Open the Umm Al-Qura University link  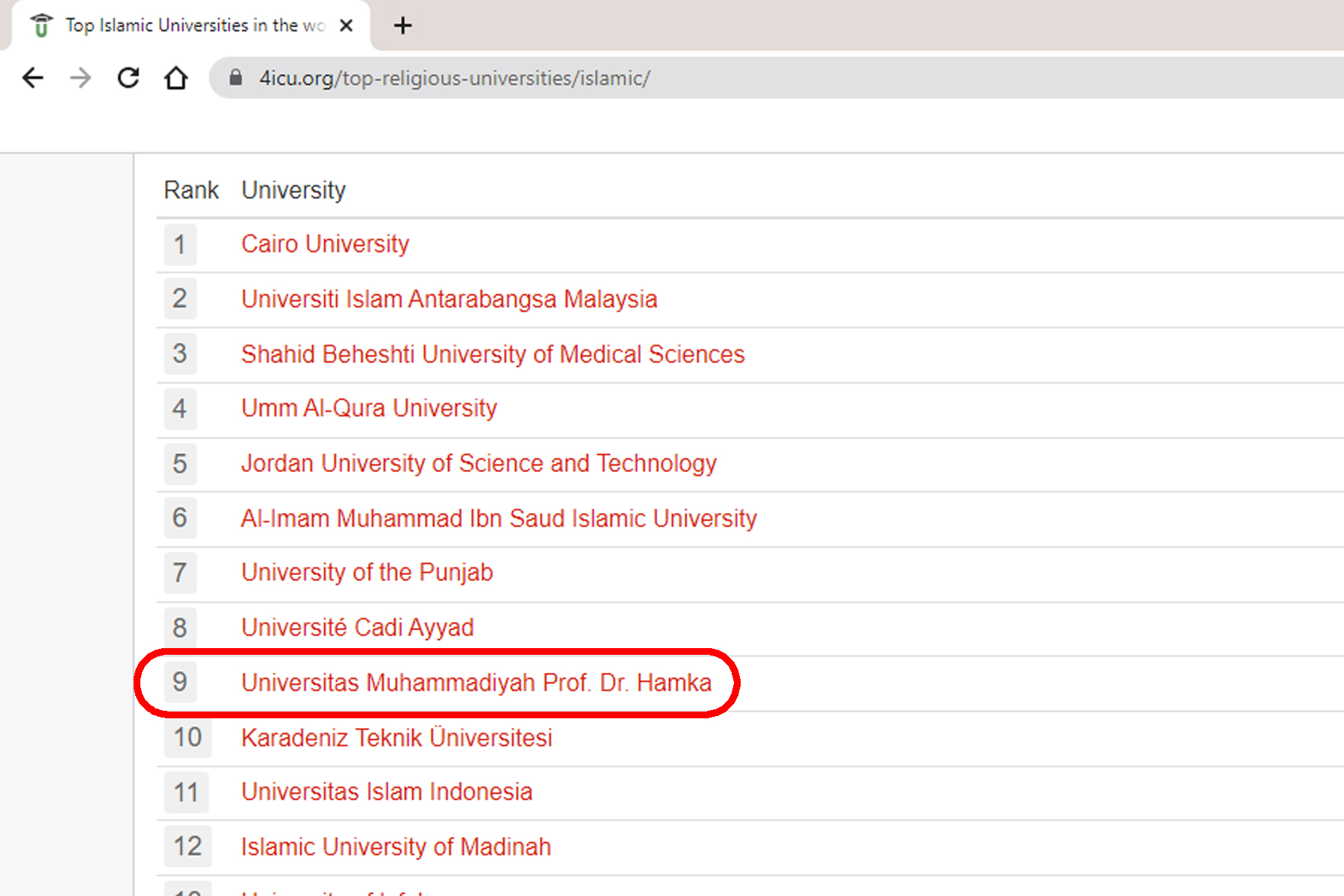point(369,408)
